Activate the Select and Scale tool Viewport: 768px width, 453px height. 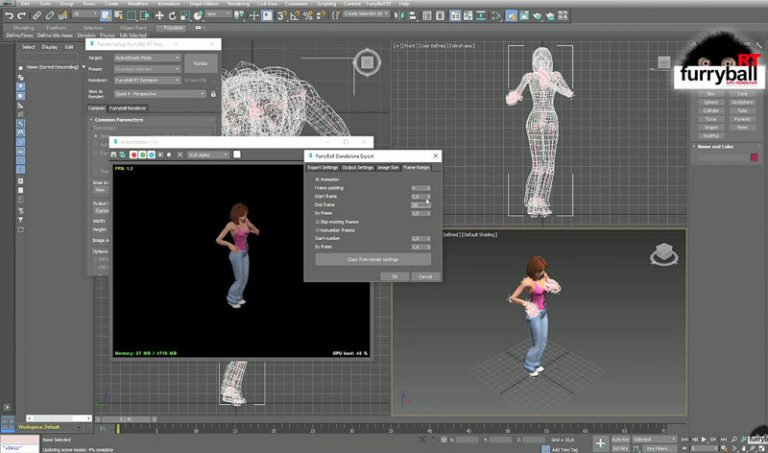click(185, 16)
